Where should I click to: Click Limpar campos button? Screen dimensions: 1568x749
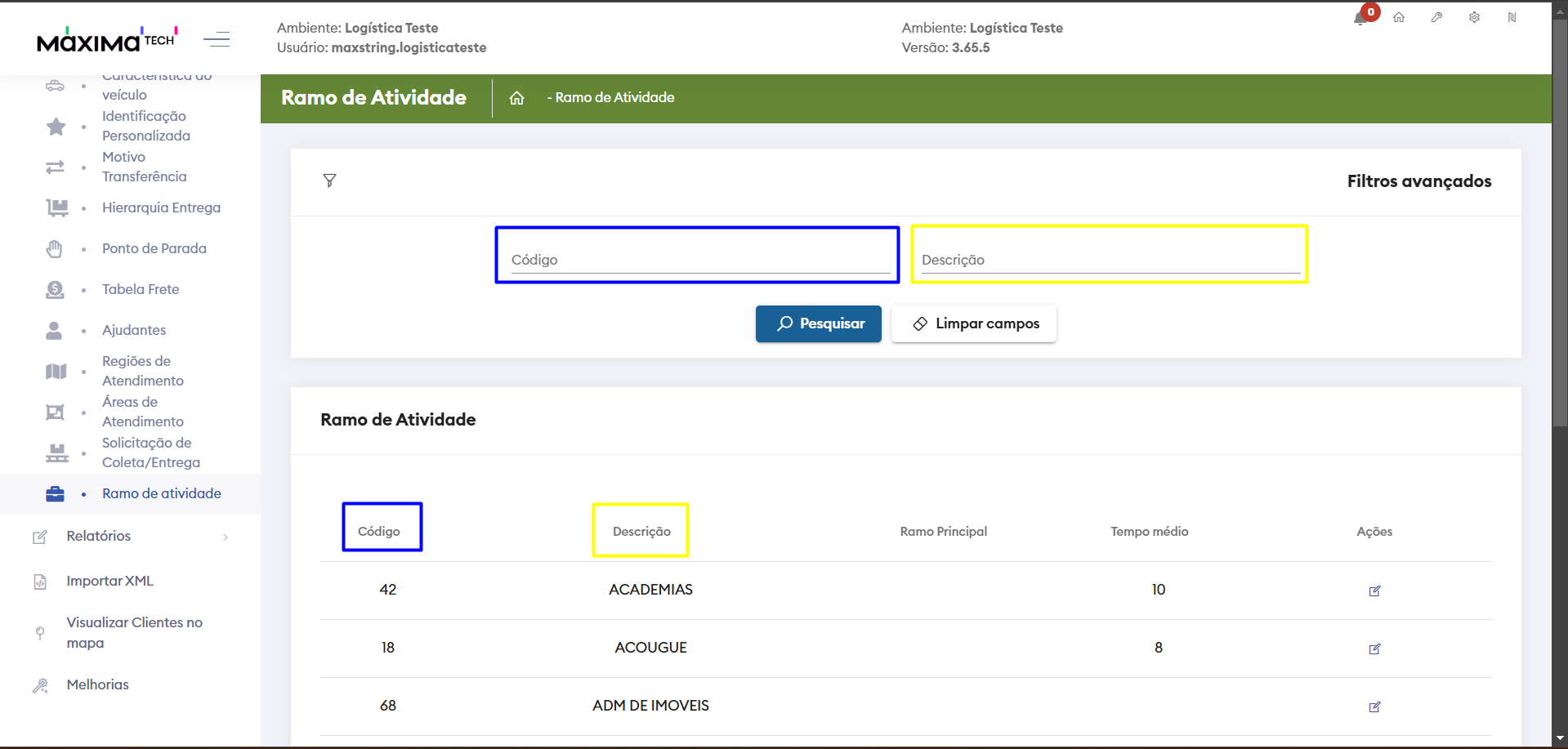point(973,323)
